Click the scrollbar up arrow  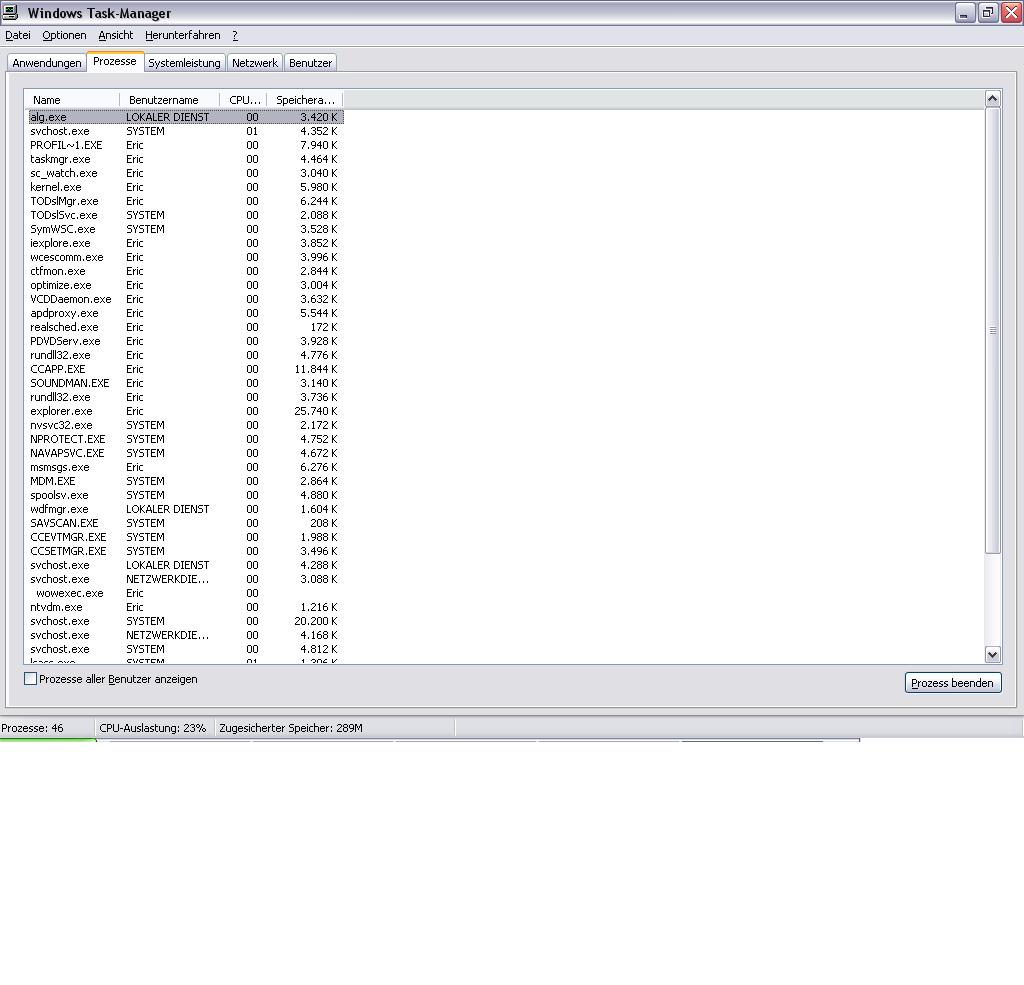coord(993,99)
